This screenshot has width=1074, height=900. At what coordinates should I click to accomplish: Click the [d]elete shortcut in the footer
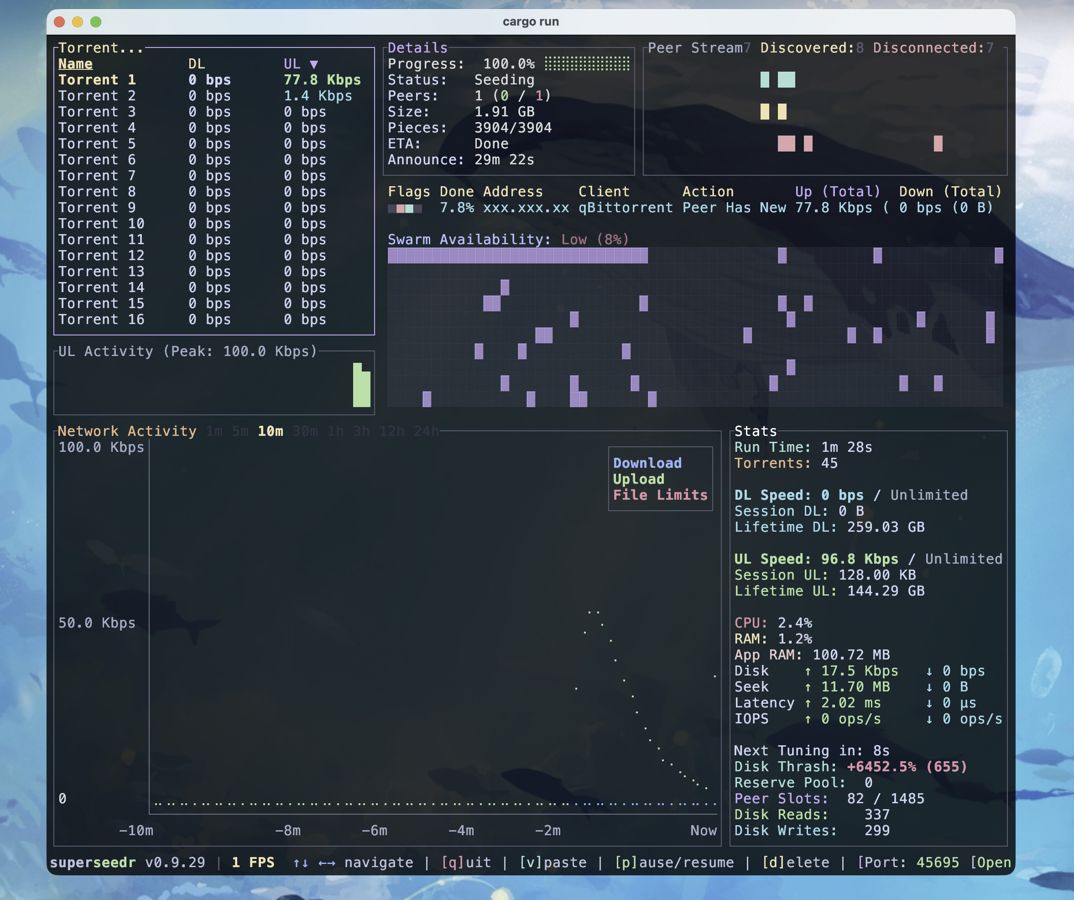[795, 862]
